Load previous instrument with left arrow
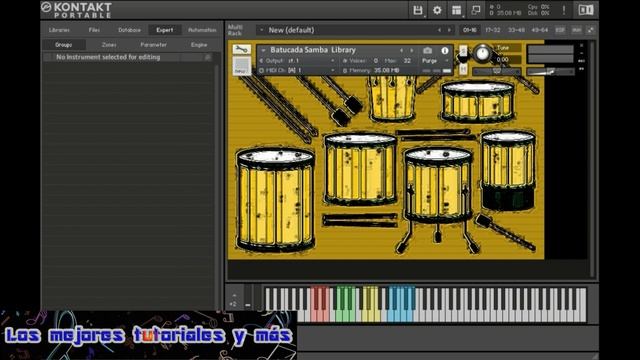The image size is (640, 360). pyautogui.click(x=401, y=50)
